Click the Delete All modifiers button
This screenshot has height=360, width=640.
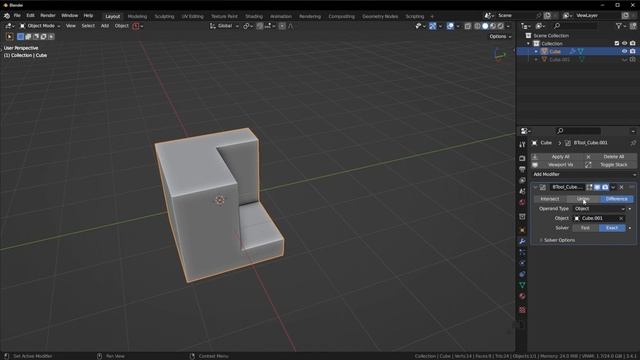(x=610, y=157)
